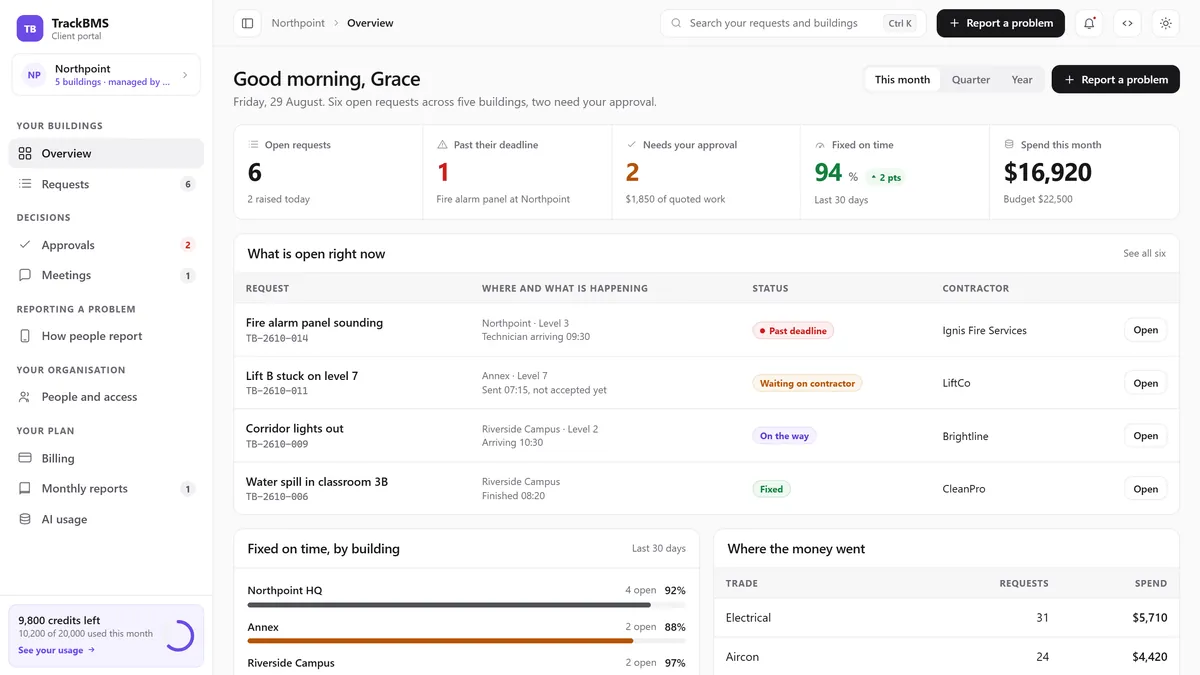Viewport: 1200px width, 675px height.
Task: Click the Billing card icon
Action: 25,458
